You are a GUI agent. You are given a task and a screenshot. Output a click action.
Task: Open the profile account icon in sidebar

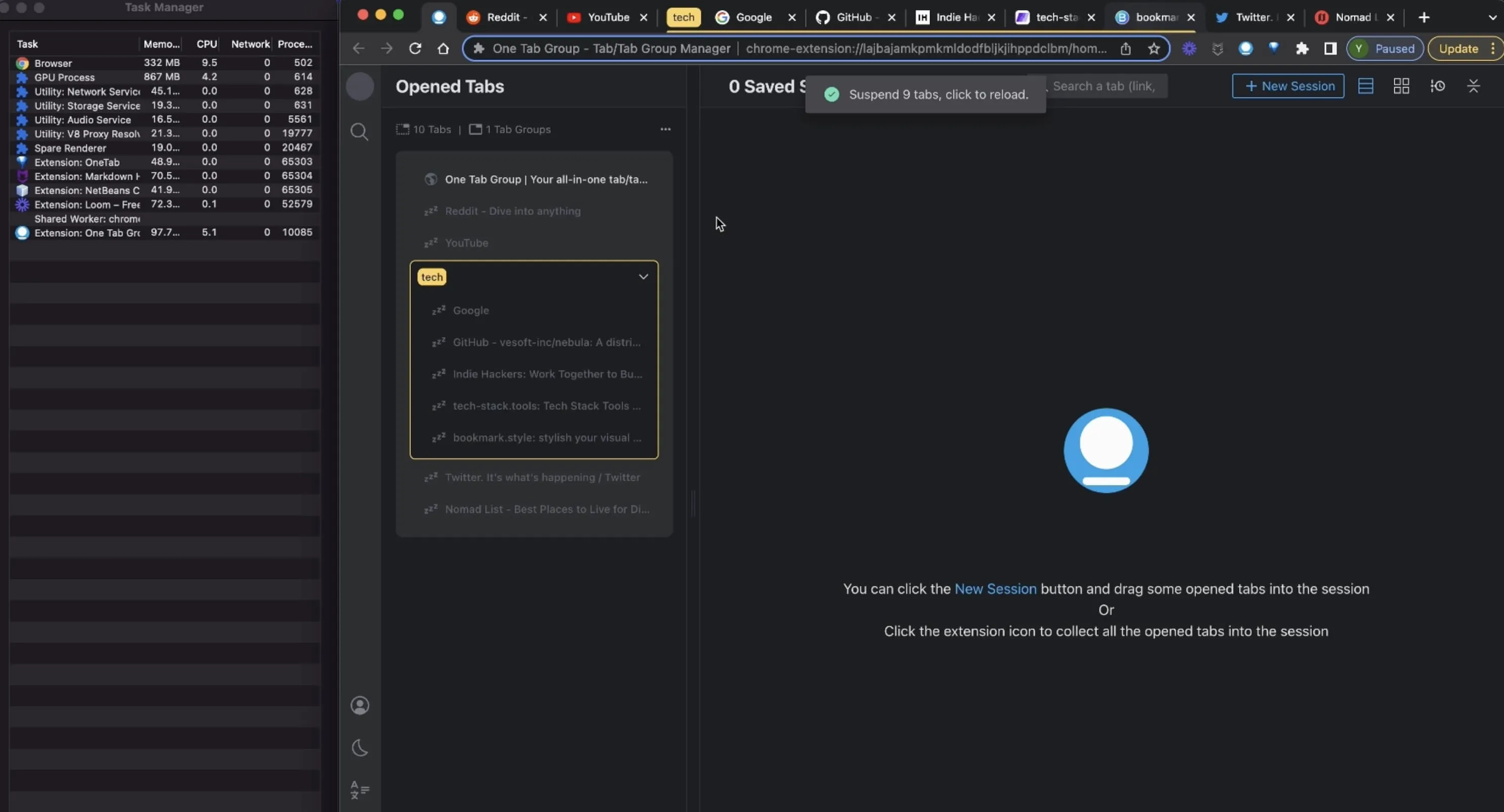pos(360,706)
